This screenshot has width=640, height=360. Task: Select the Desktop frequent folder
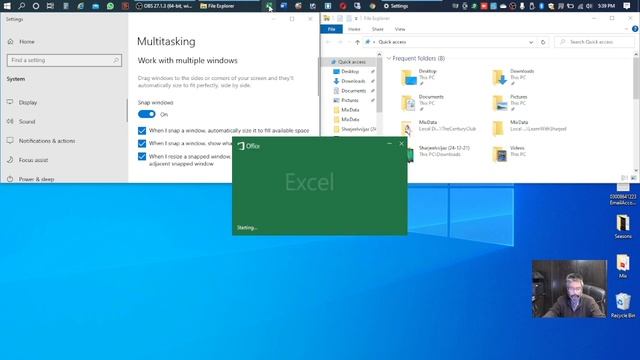click(x=420, y=77)
